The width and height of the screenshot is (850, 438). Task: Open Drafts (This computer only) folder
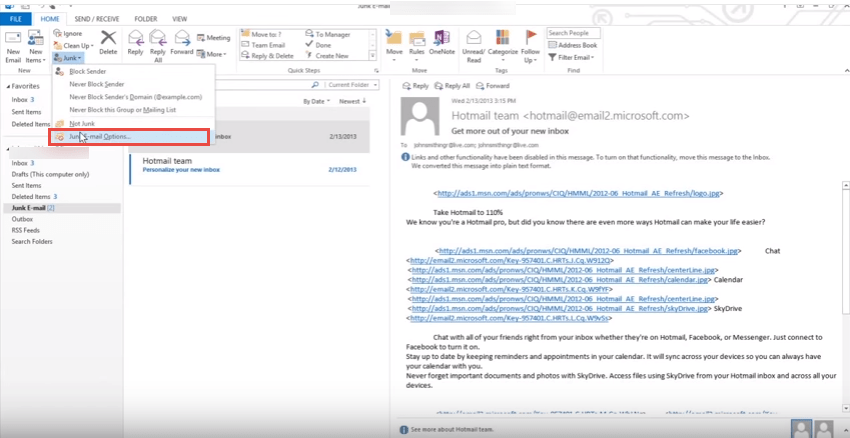[x=50, y=175]
